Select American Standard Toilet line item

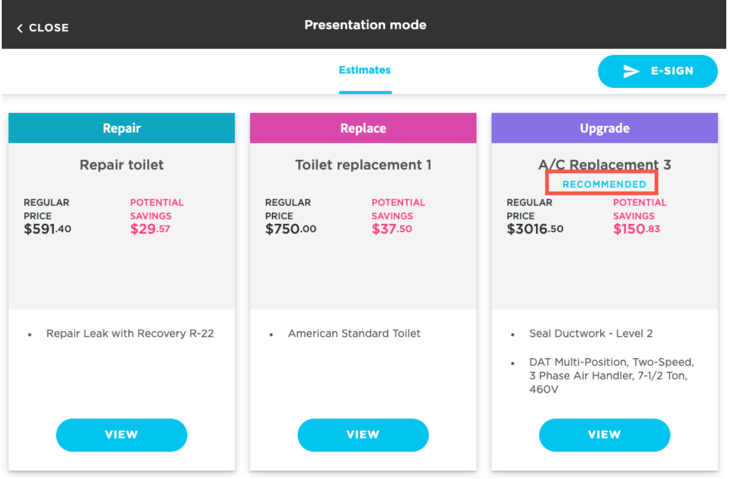354,333
